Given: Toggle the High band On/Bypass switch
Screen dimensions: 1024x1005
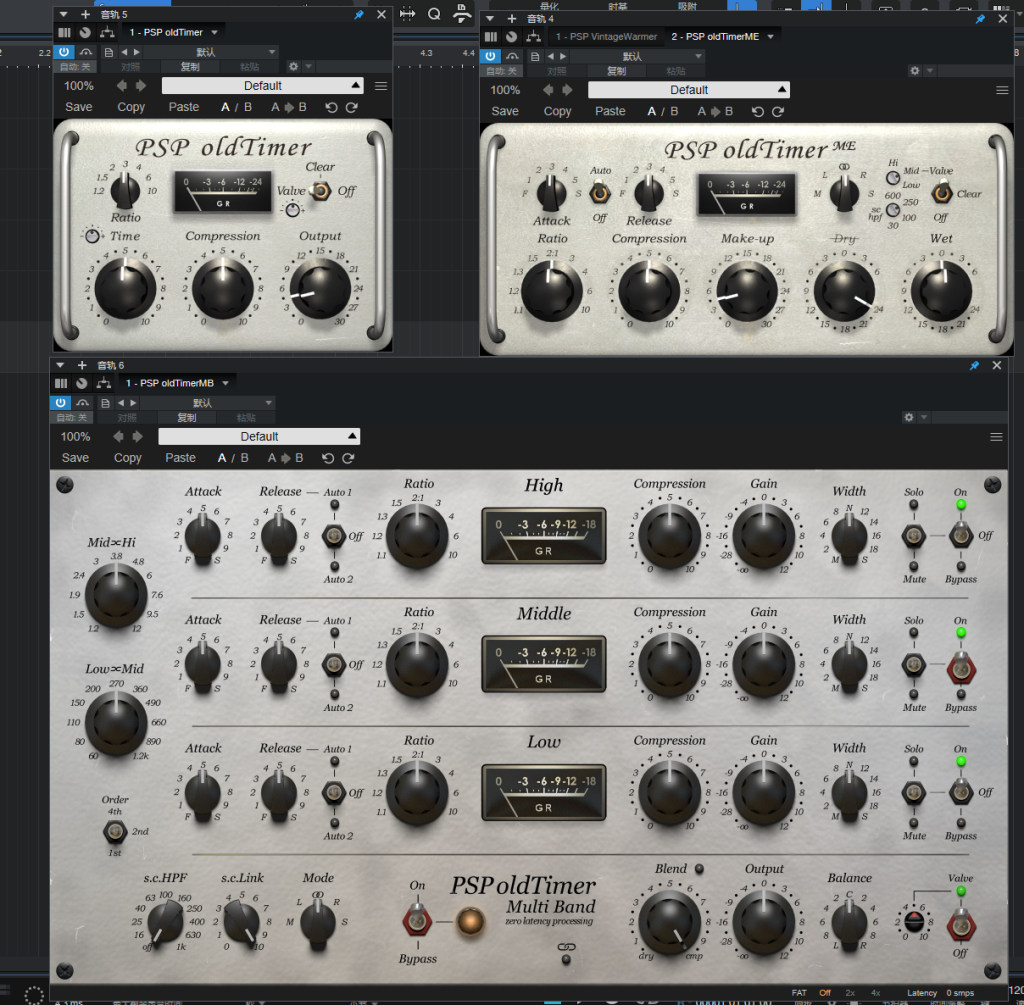Looking at the screenshot, I should pos(961,535).
